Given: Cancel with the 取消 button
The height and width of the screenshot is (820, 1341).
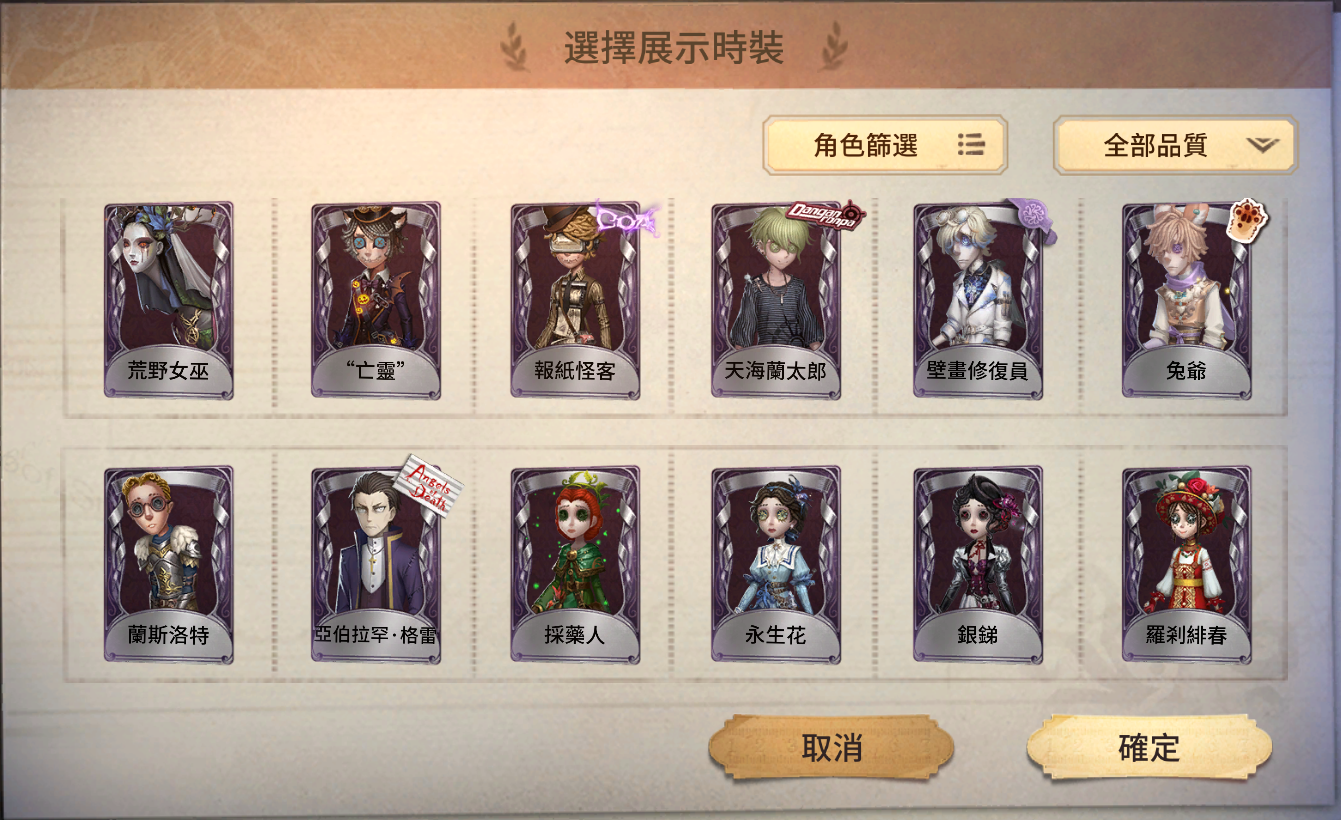Looking at the screenshot, I should coord(831,746).
